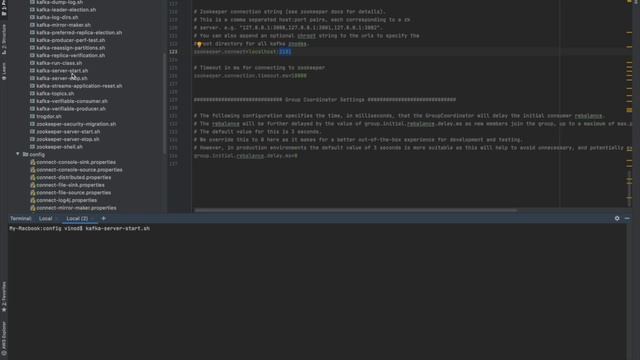Select kafka-verifiable-producer.sh file
Image resolution: width=640 pixels, height=360 pixels.
71,109
